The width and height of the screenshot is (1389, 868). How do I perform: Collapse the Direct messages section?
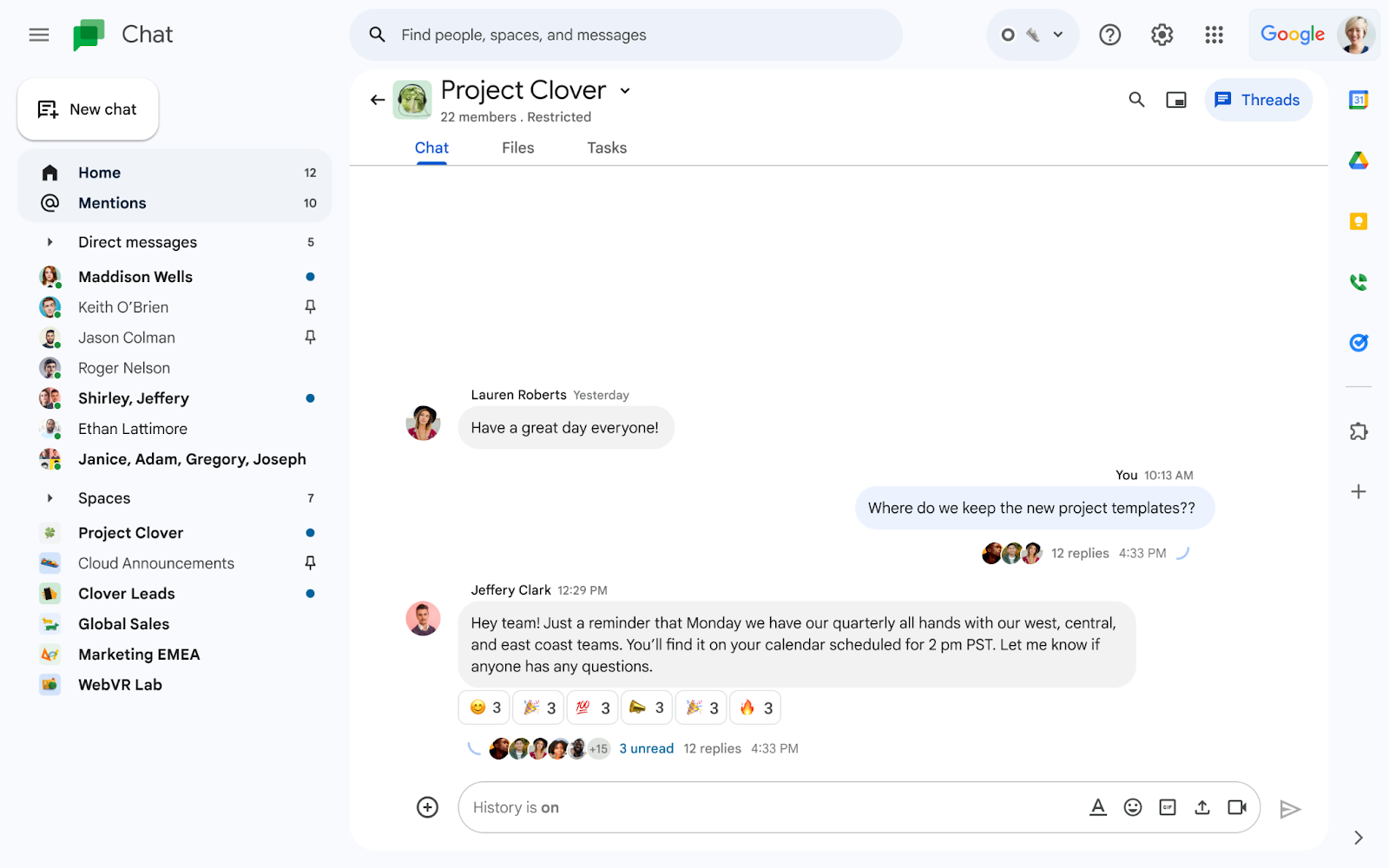(x=50, y=242)
